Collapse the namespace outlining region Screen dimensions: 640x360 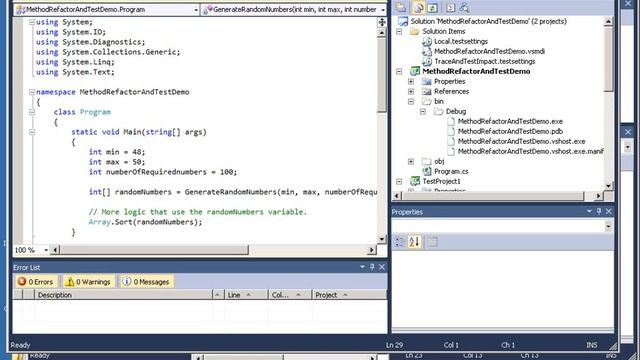point(32,92)
